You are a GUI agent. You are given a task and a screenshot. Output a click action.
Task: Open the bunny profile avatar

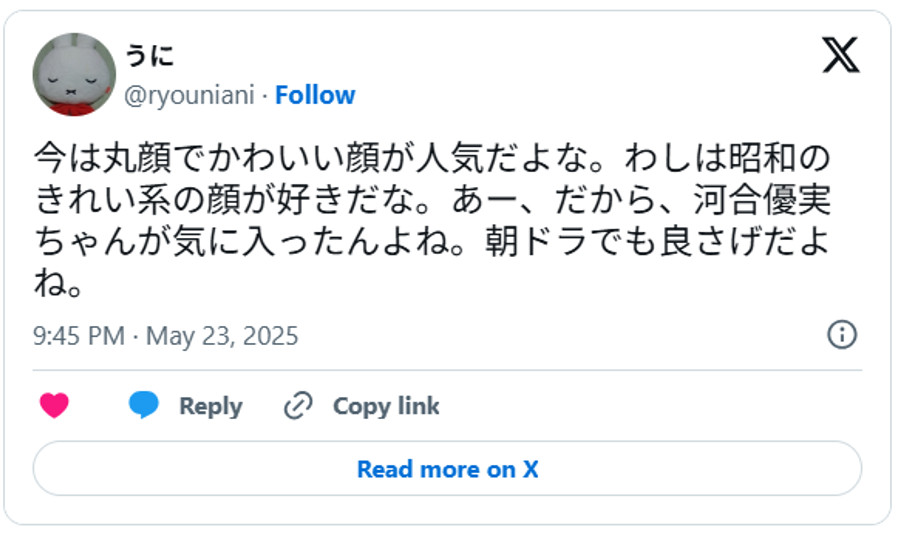tap(74, 75)
